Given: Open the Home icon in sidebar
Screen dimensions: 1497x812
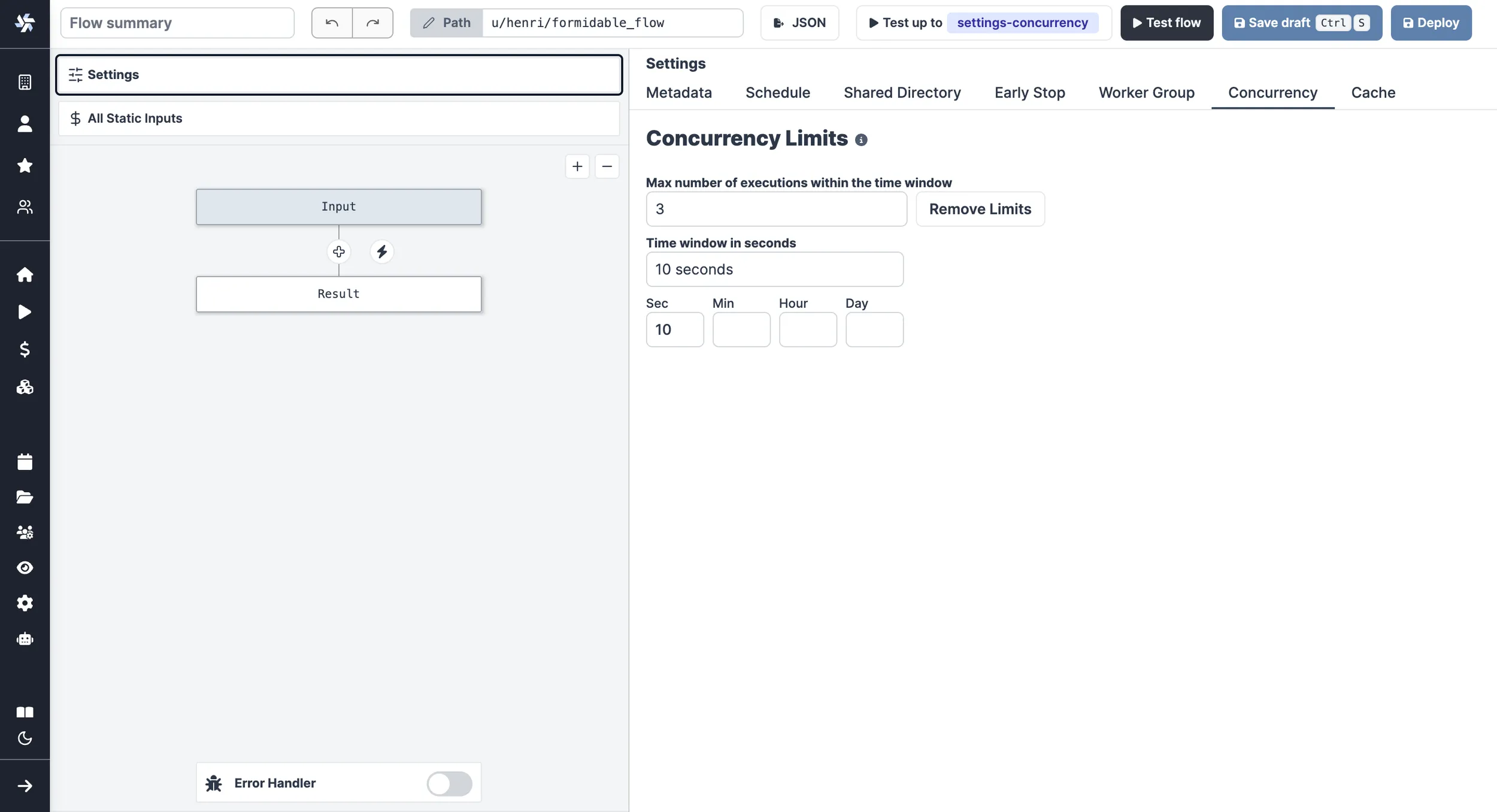Looking at the screenshot, I should [25, 275].
